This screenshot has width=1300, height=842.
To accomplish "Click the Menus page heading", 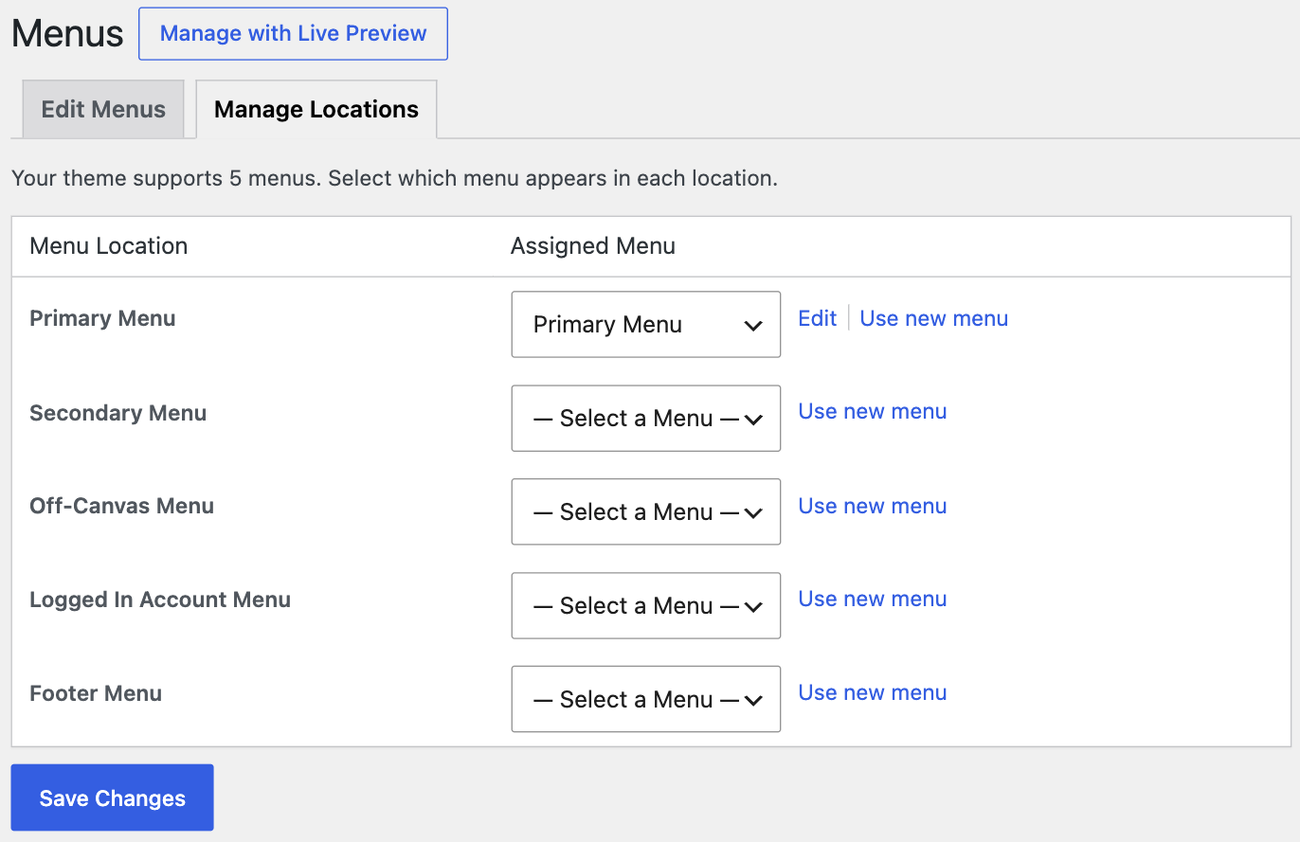I will tap(67, 34).
